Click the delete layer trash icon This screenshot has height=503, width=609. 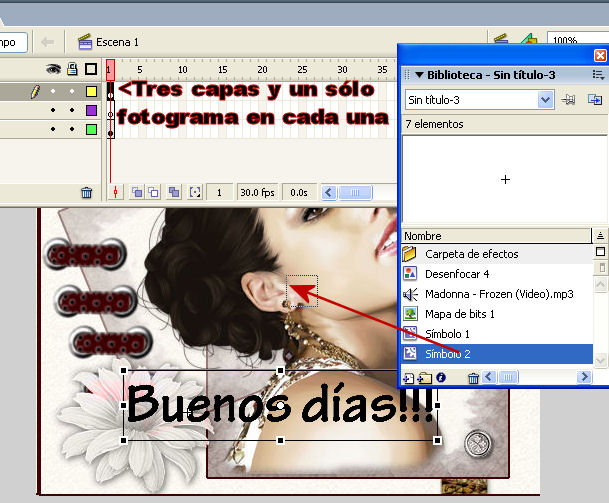pyautogui.click(x=86, y=193)
